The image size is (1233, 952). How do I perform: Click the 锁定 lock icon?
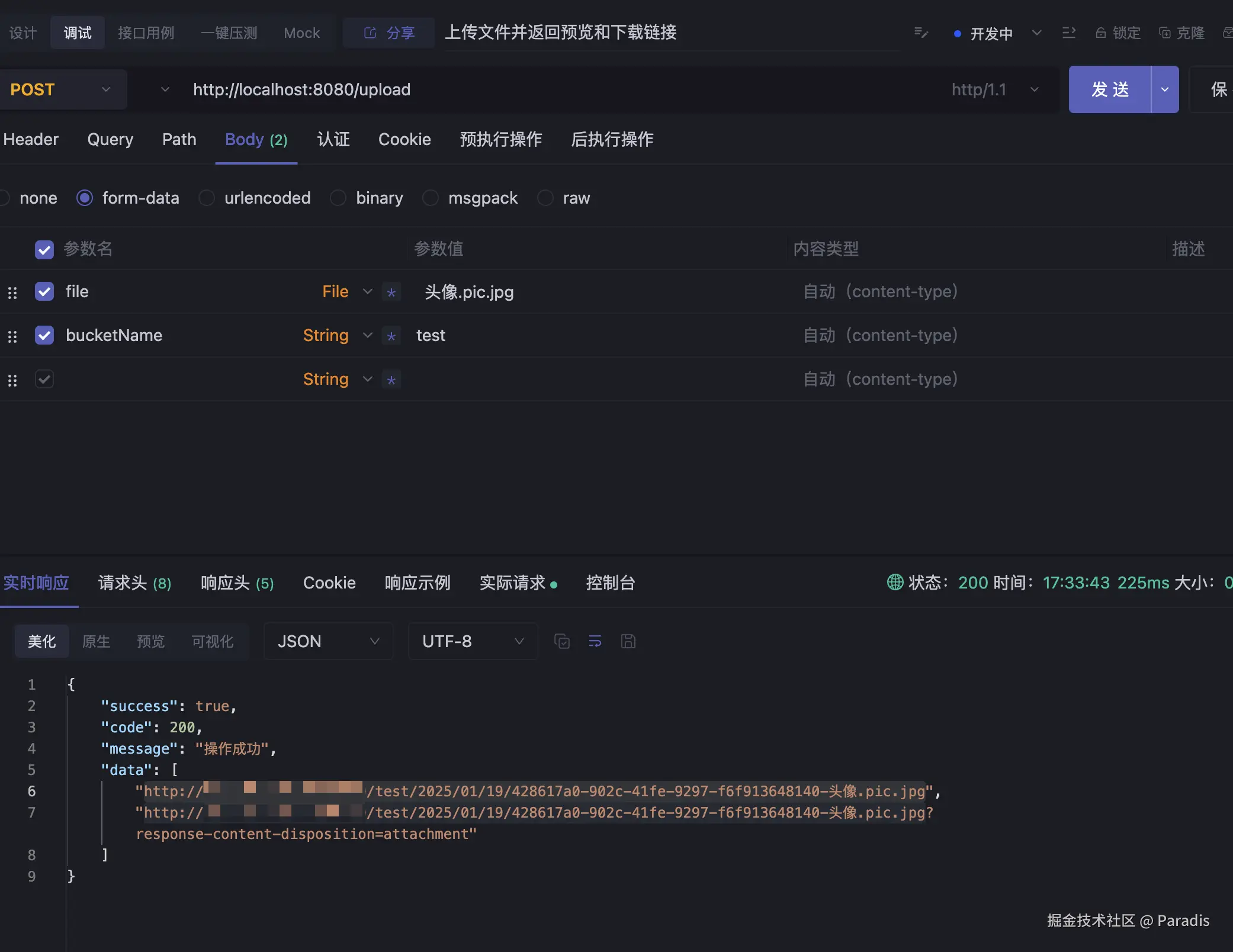pos(1102,33)
